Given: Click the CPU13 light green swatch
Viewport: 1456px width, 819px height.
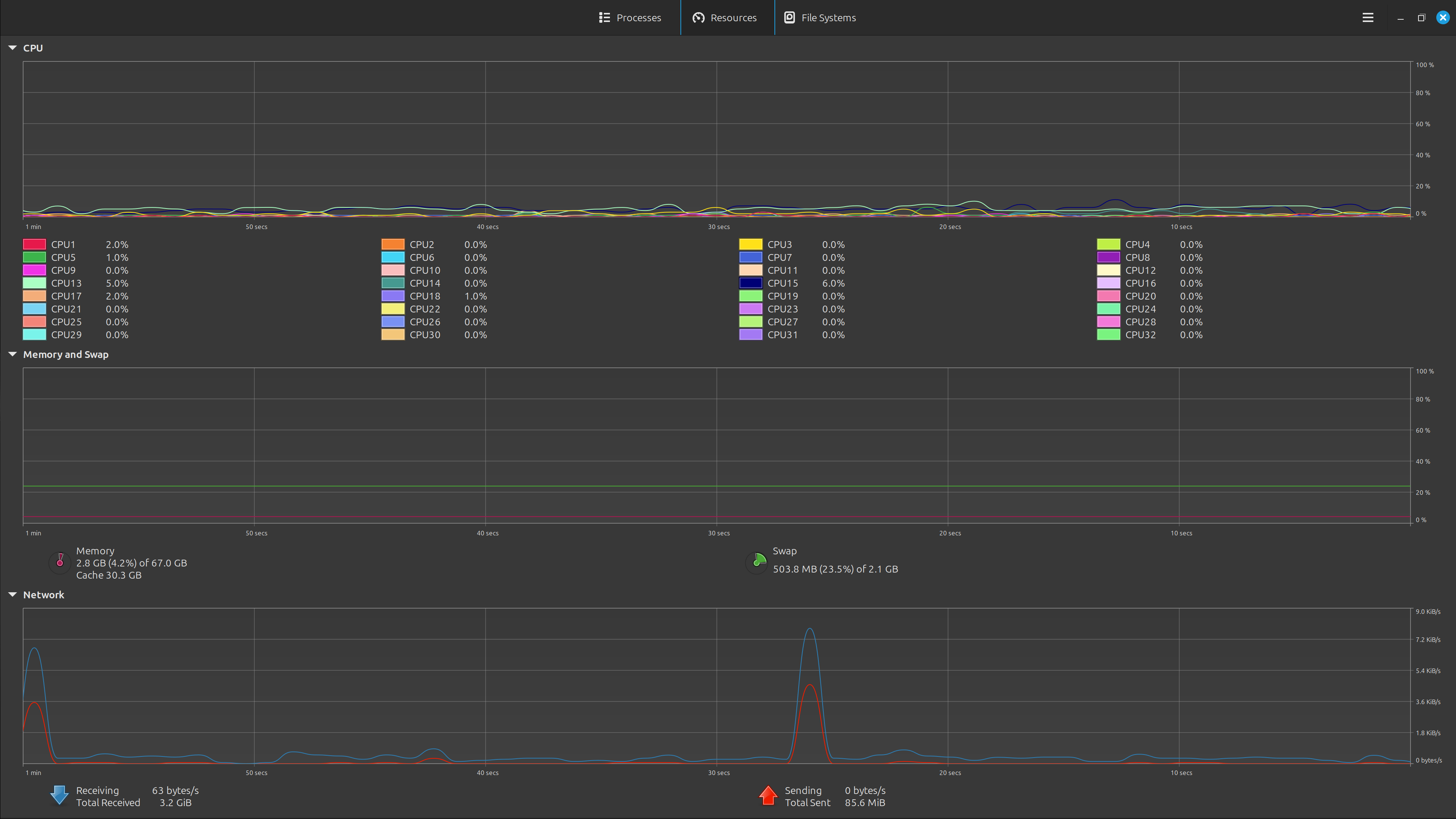Looking at the screenshot, I should pyautogui.click(x=34, y=283).
